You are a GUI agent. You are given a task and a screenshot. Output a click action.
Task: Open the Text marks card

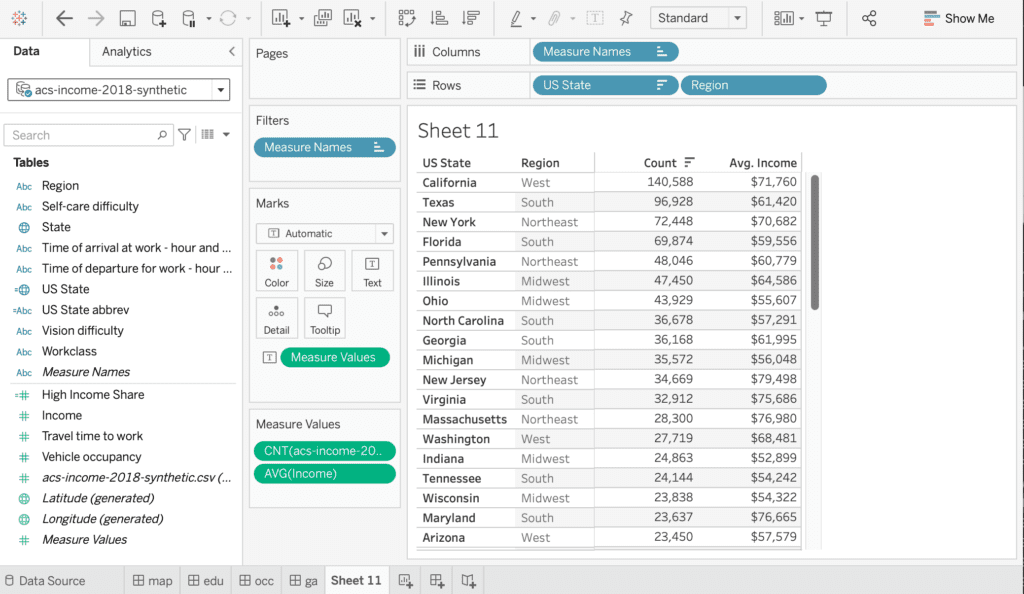pyautogui.click(x=372, y=270)
